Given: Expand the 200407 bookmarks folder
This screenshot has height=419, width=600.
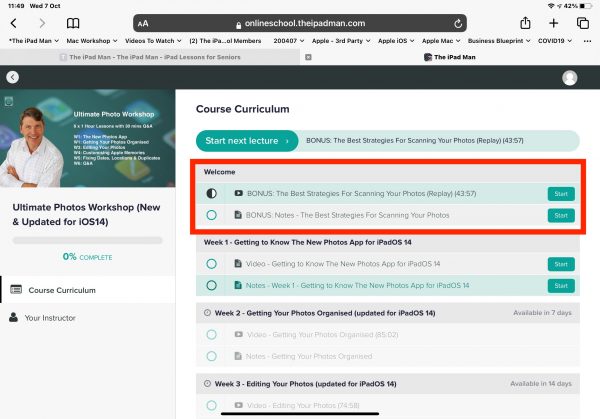Looking at the screenshot, I should click(289, 41).
